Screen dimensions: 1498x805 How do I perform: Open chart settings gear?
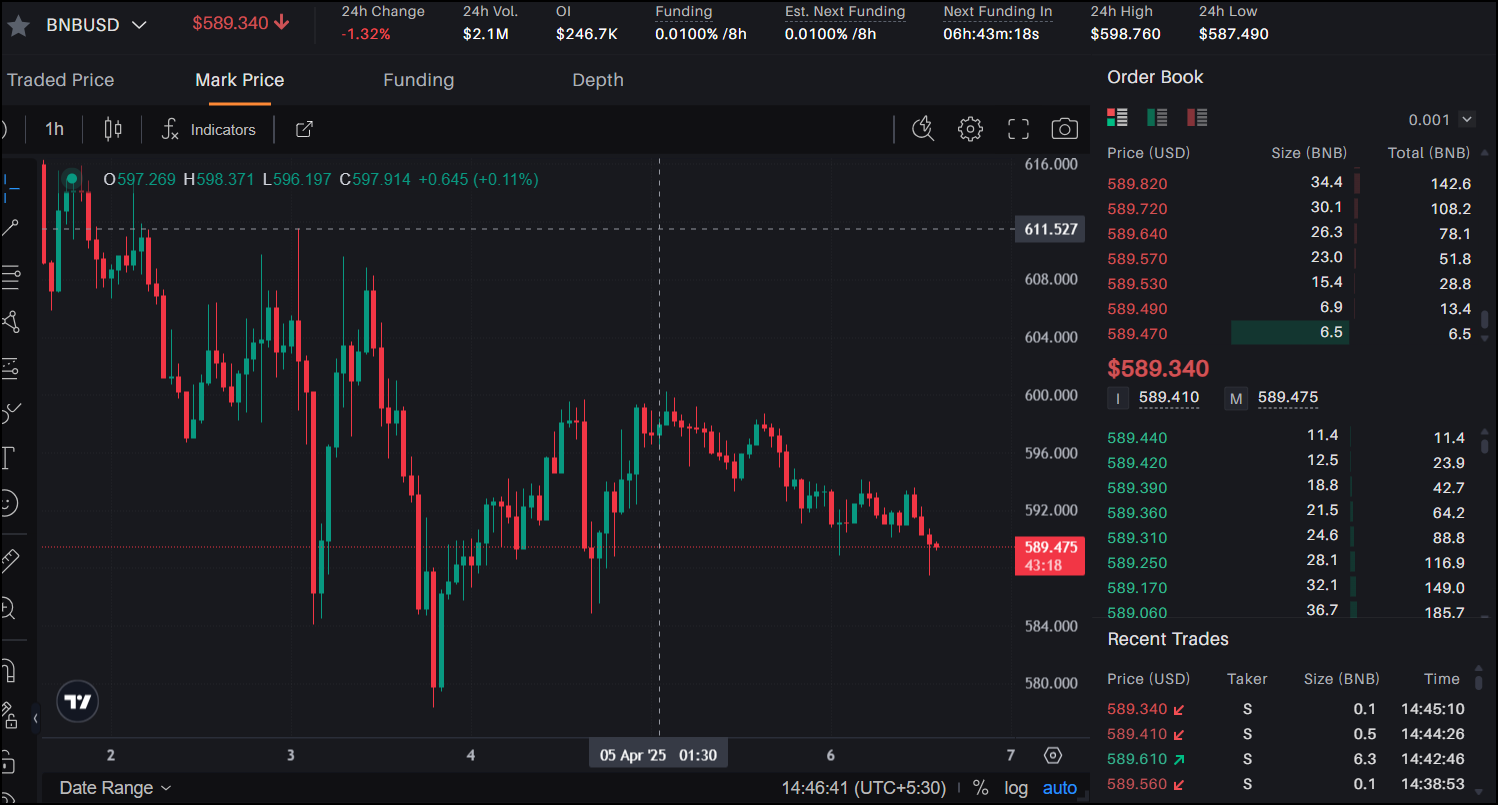tap(970, 129)
